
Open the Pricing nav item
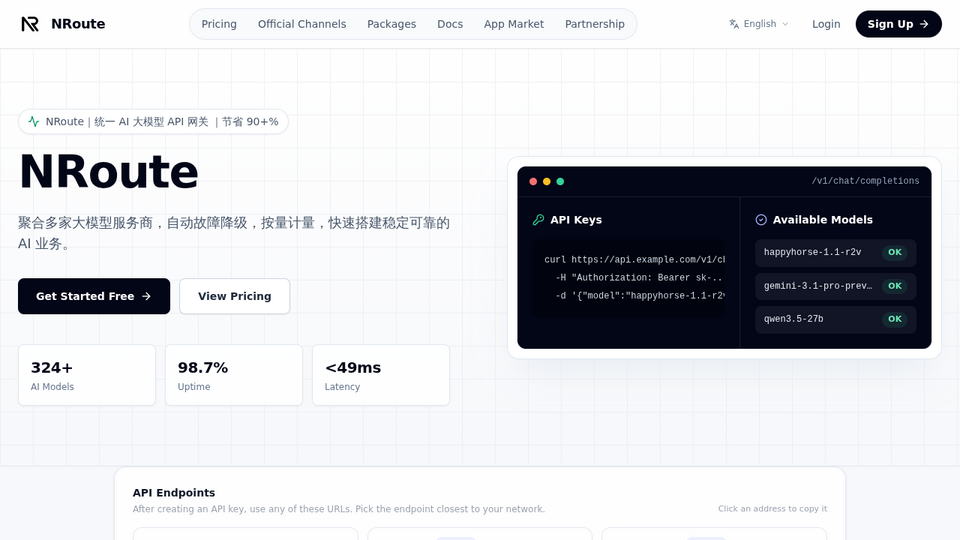tap(219, 24)
